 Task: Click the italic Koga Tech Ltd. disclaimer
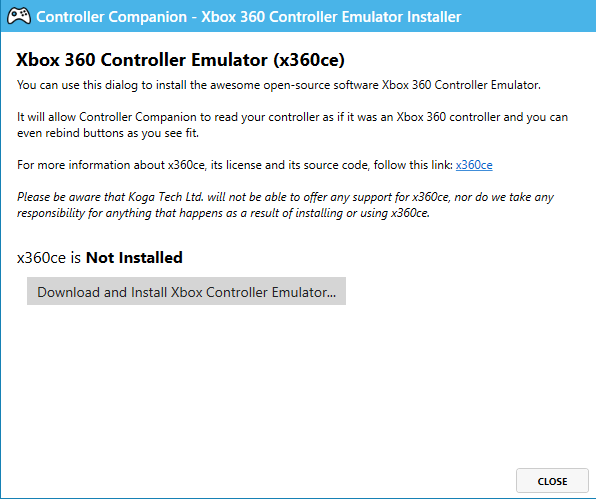285,205
